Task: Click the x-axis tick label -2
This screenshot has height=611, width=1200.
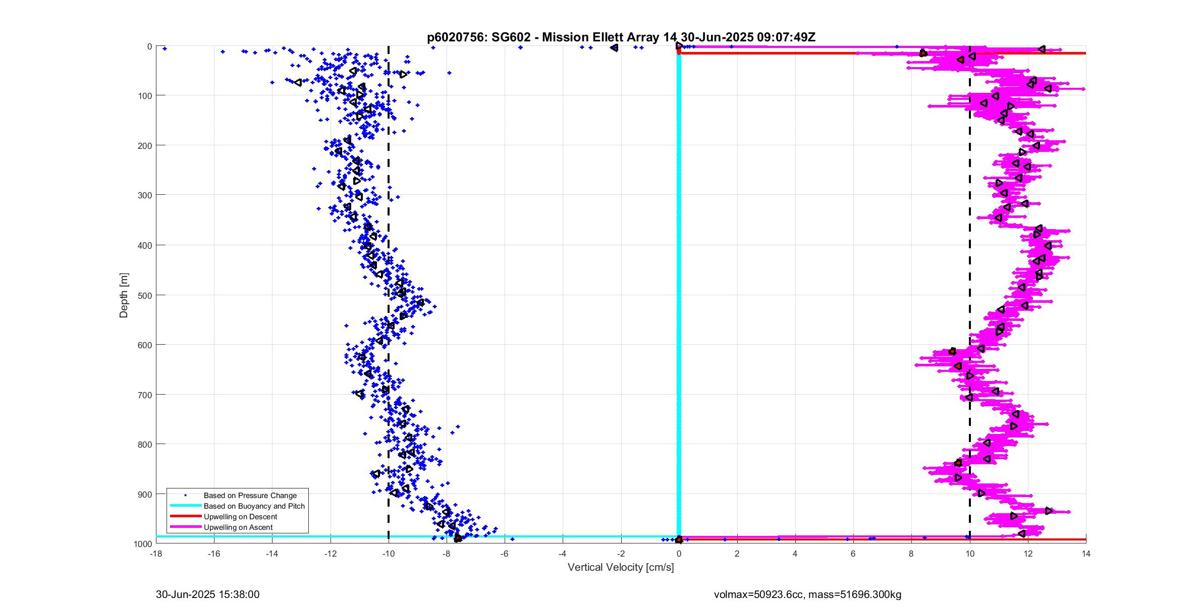Action: click(620, 553)
